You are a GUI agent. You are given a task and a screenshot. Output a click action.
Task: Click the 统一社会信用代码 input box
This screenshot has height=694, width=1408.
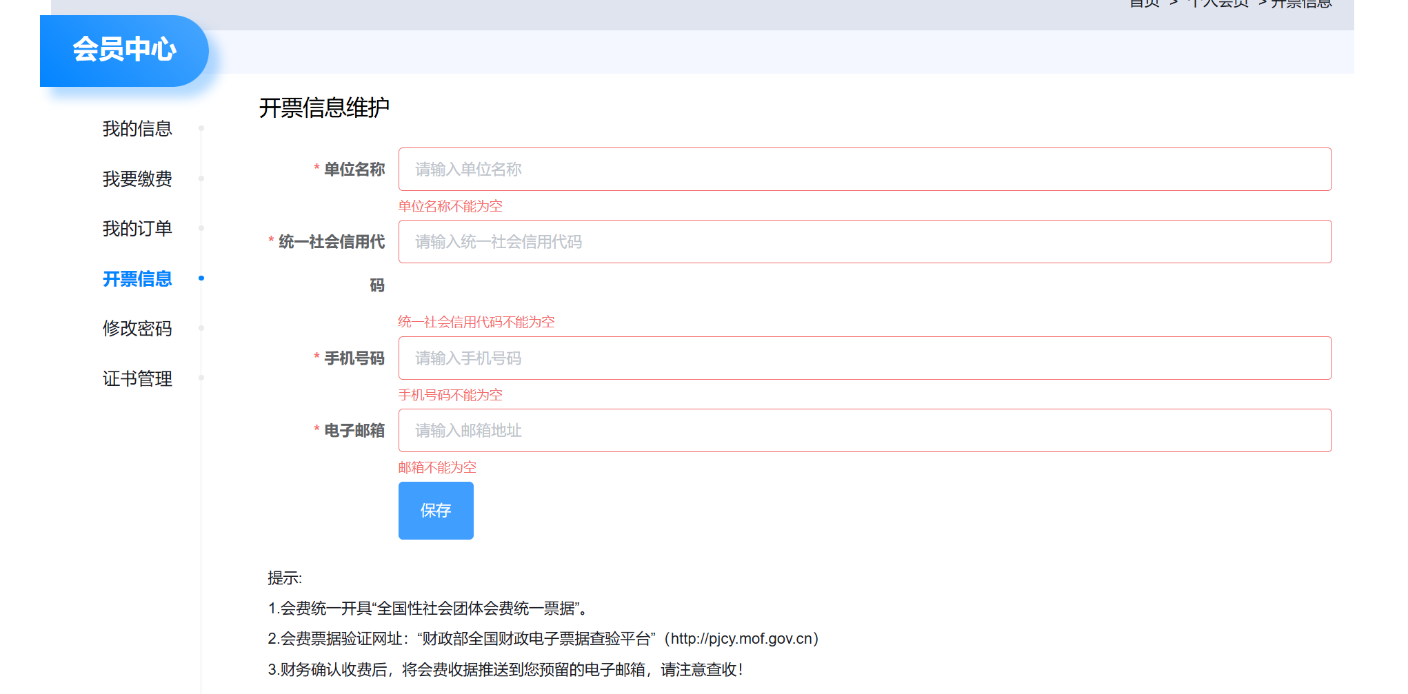point(865,242)
